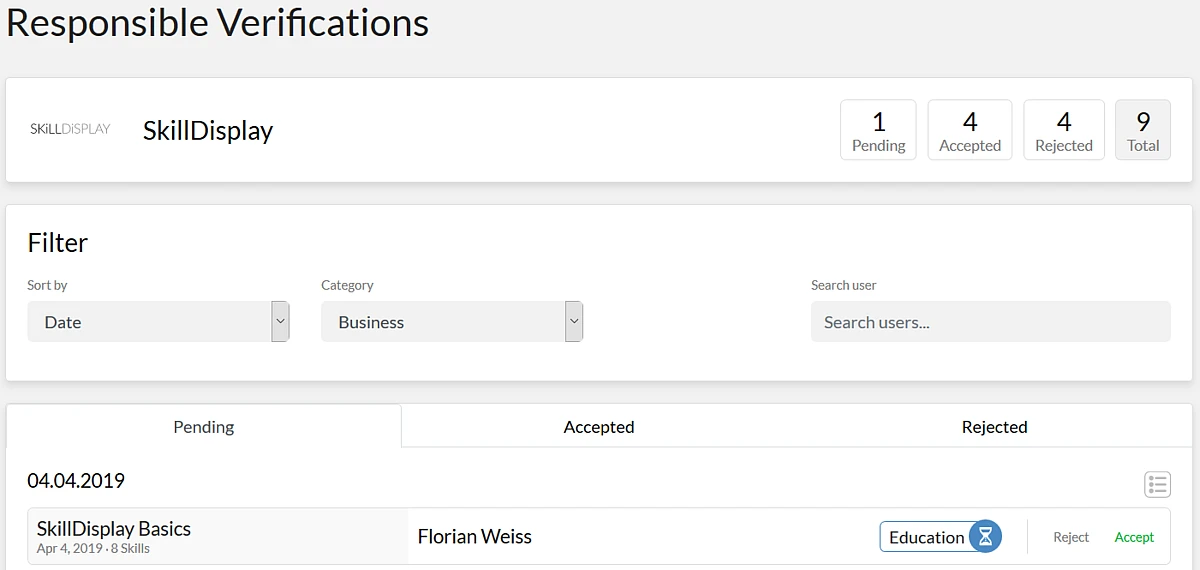1200x570 pixels.
Task: Click the SkillDisplay organization title
Action: pos(208,130)
